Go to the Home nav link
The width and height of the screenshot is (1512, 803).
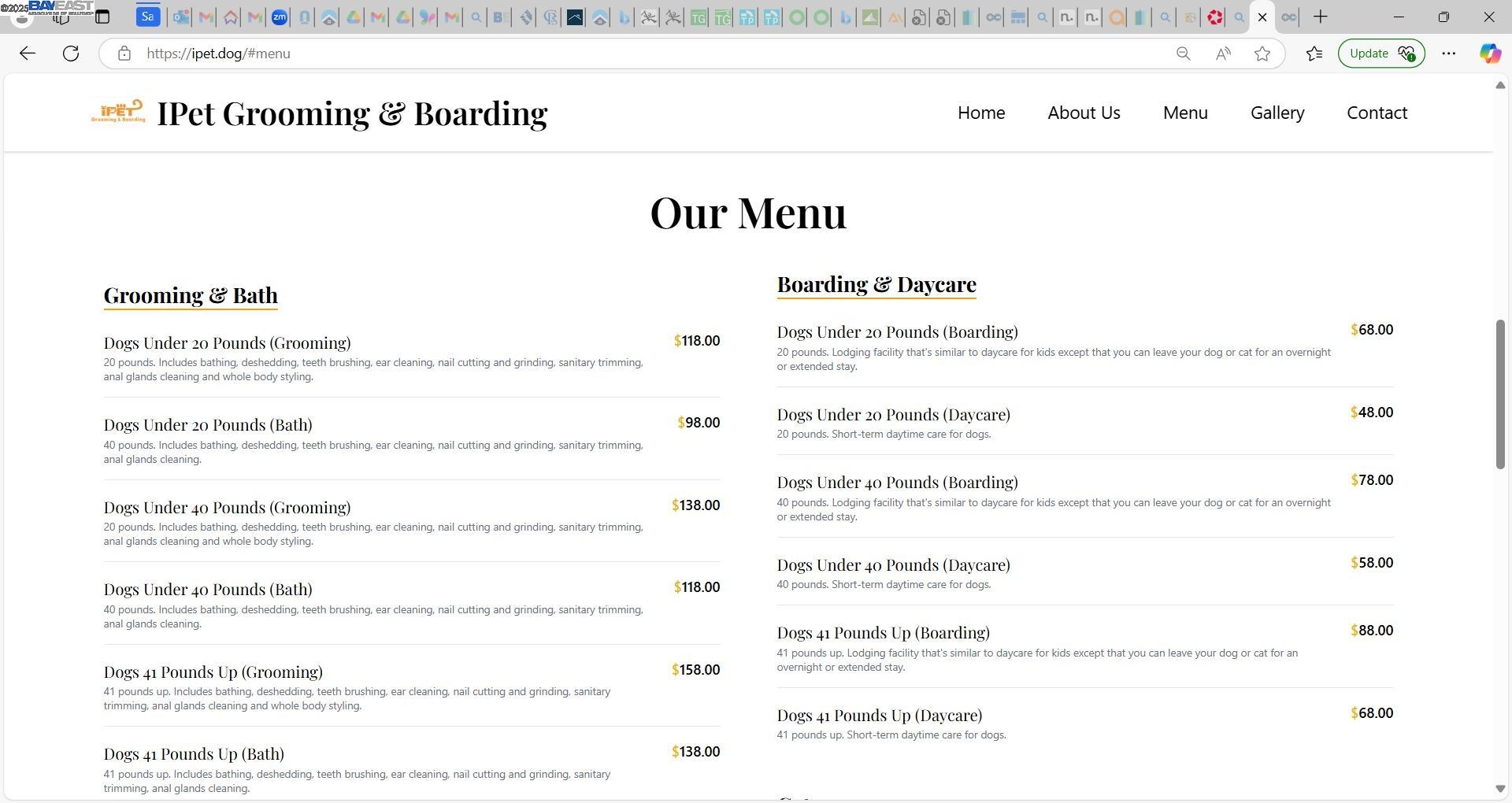[981, 113]
